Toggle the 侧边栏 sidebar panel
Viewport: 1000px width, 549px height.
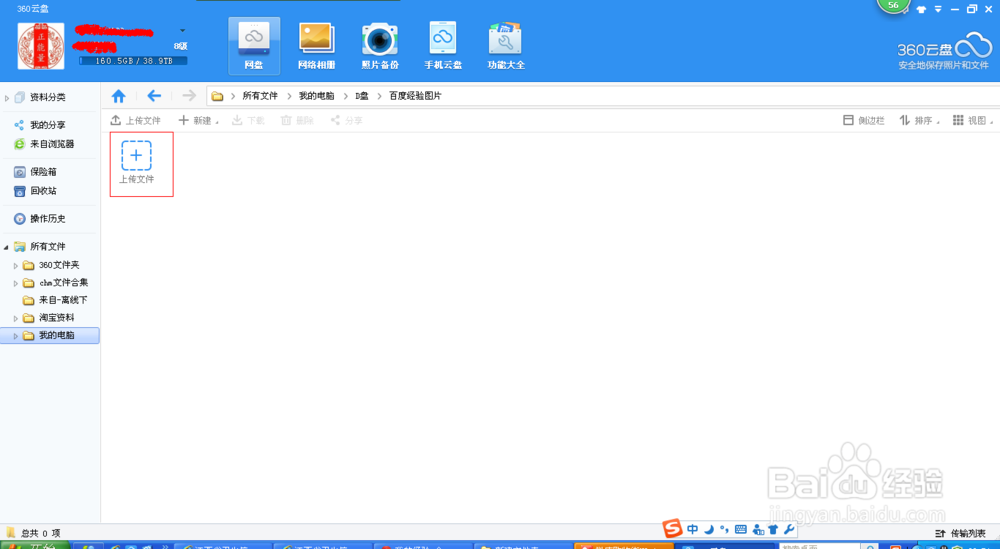pos(864,121)
